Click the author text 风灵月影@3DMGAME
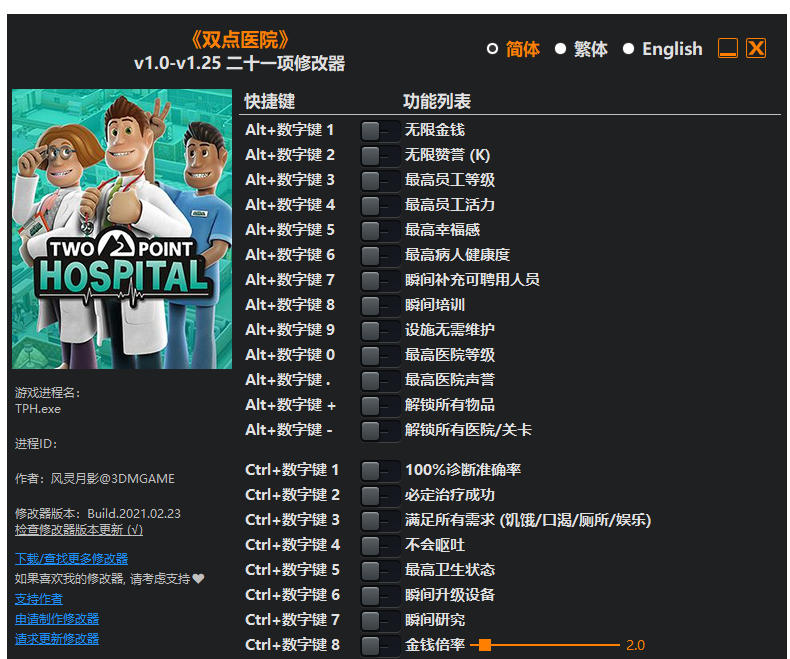Viewport: 790px width, 659px height. [x=113, y=479]
